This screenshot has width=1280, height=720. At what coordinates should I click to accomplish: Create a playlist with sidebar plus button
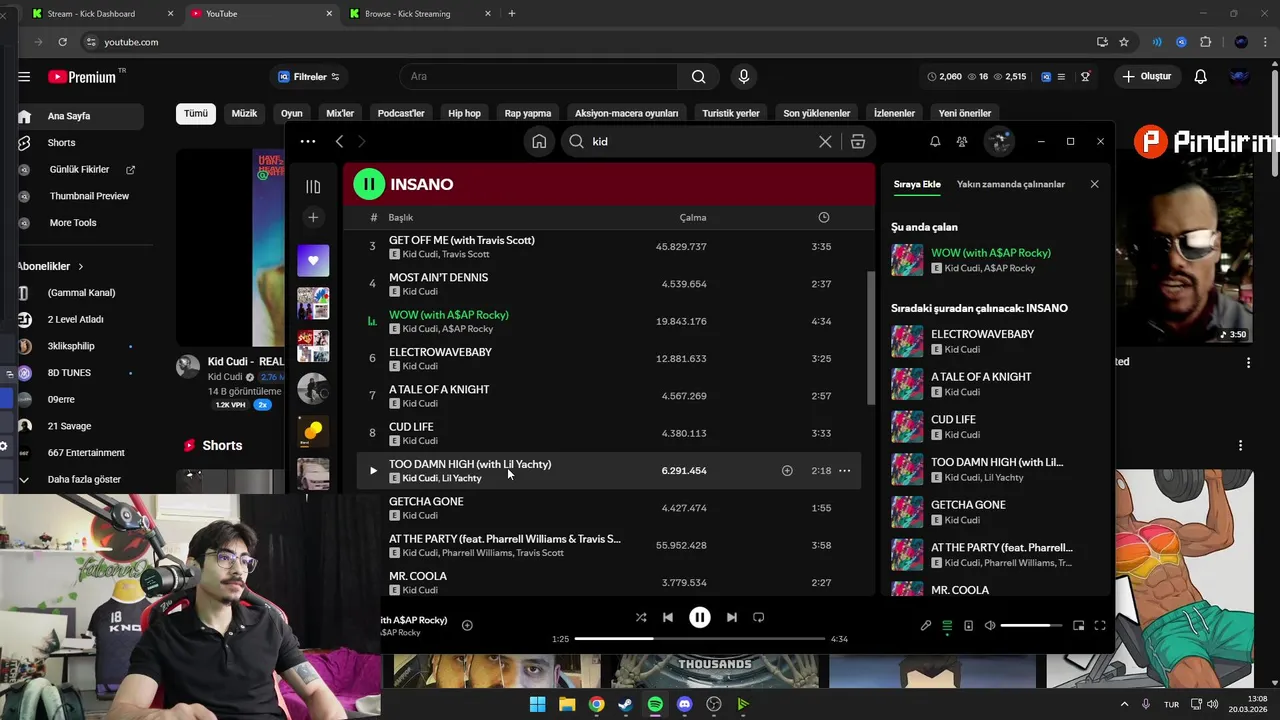click(313, 217)
